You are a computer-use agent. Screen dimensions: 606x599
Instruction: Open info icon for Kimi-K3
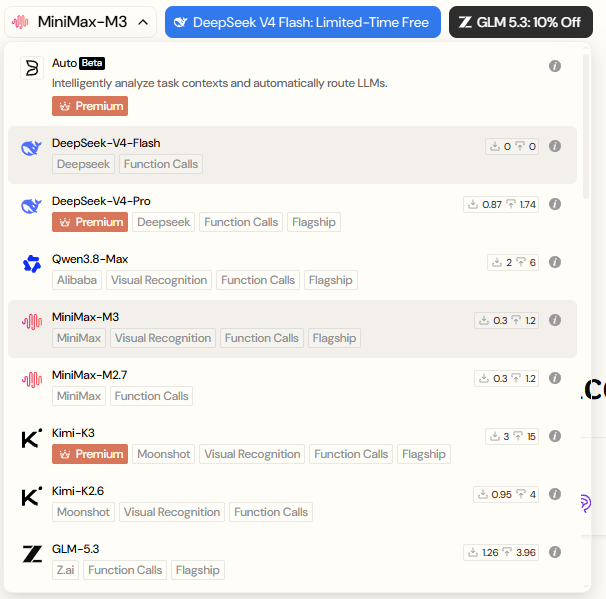point(555,436)
